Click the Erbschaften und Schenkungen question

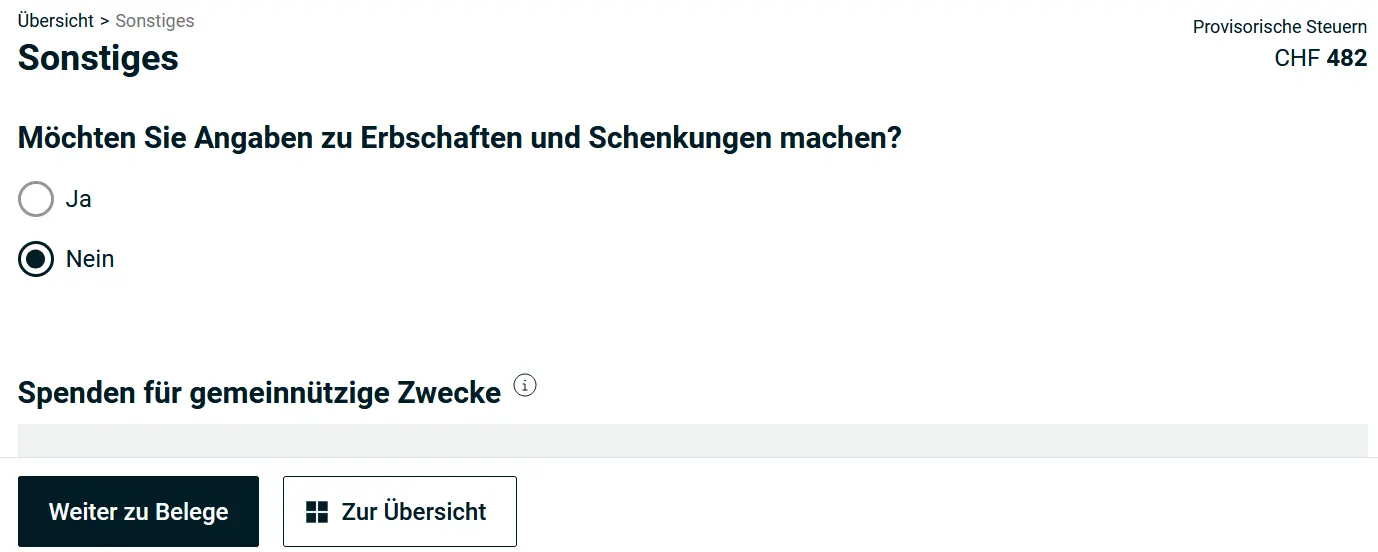pos(460,138)
